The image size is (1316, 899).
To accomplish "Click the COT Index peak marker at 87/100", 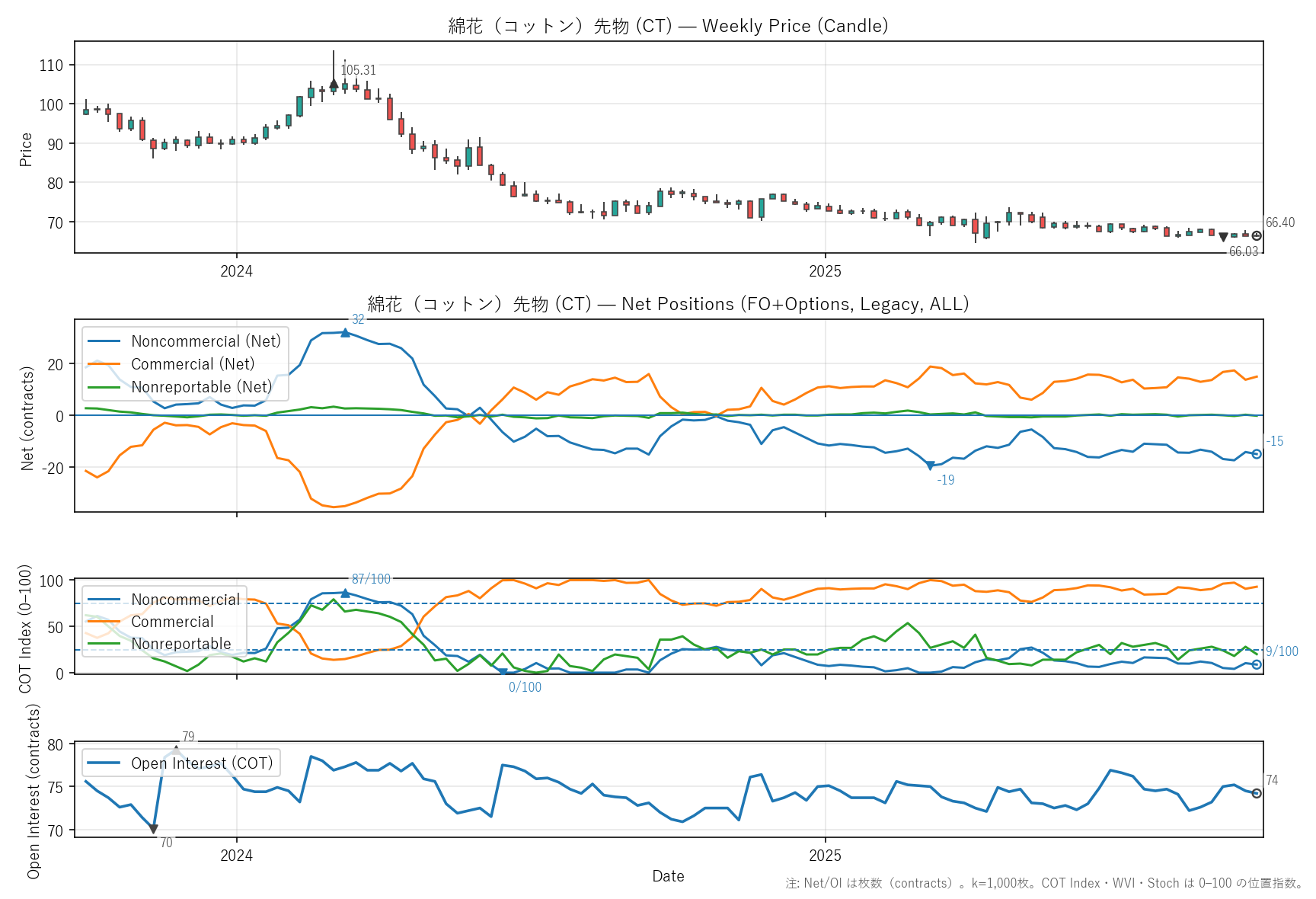I will [345, 593].
